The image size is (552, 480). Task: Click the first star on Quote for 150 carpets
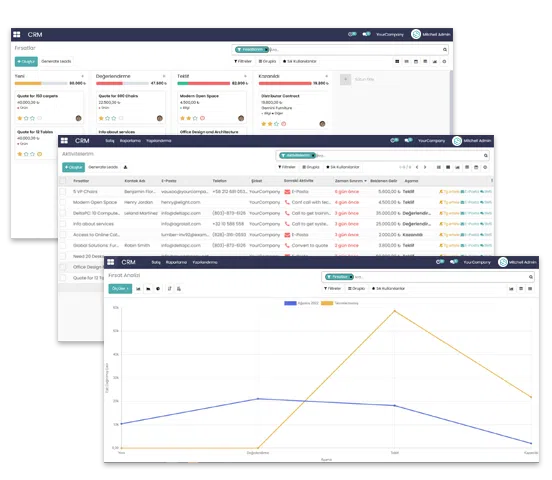20,118
